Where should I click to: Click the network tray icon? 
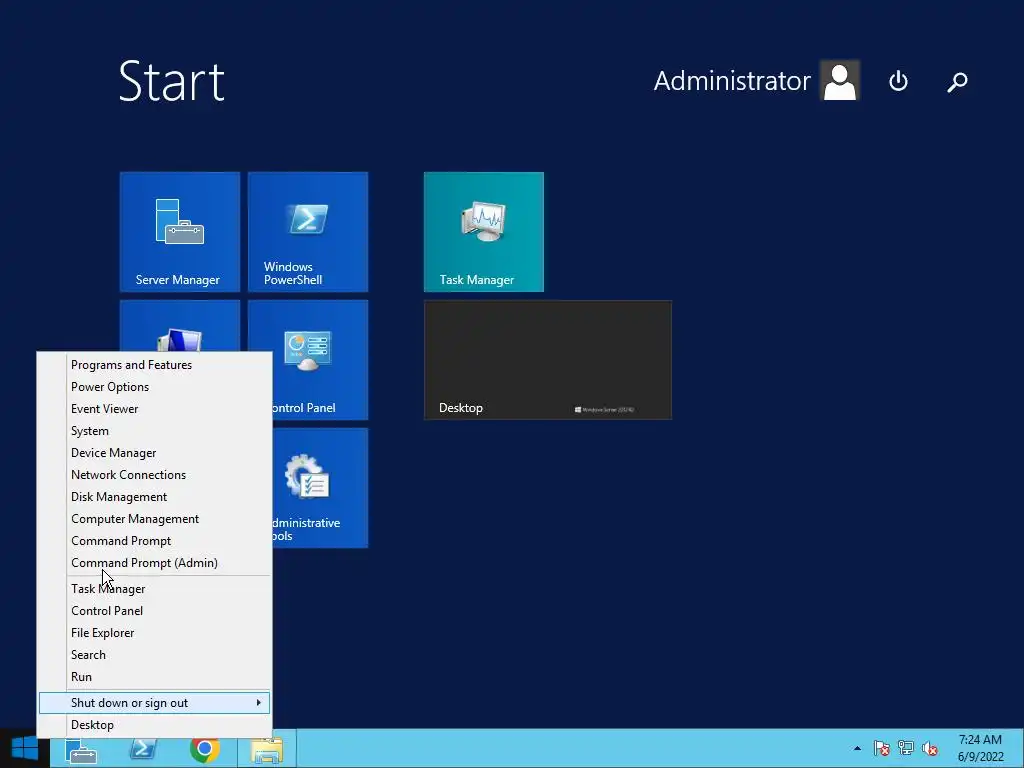(x=906, y=748)
